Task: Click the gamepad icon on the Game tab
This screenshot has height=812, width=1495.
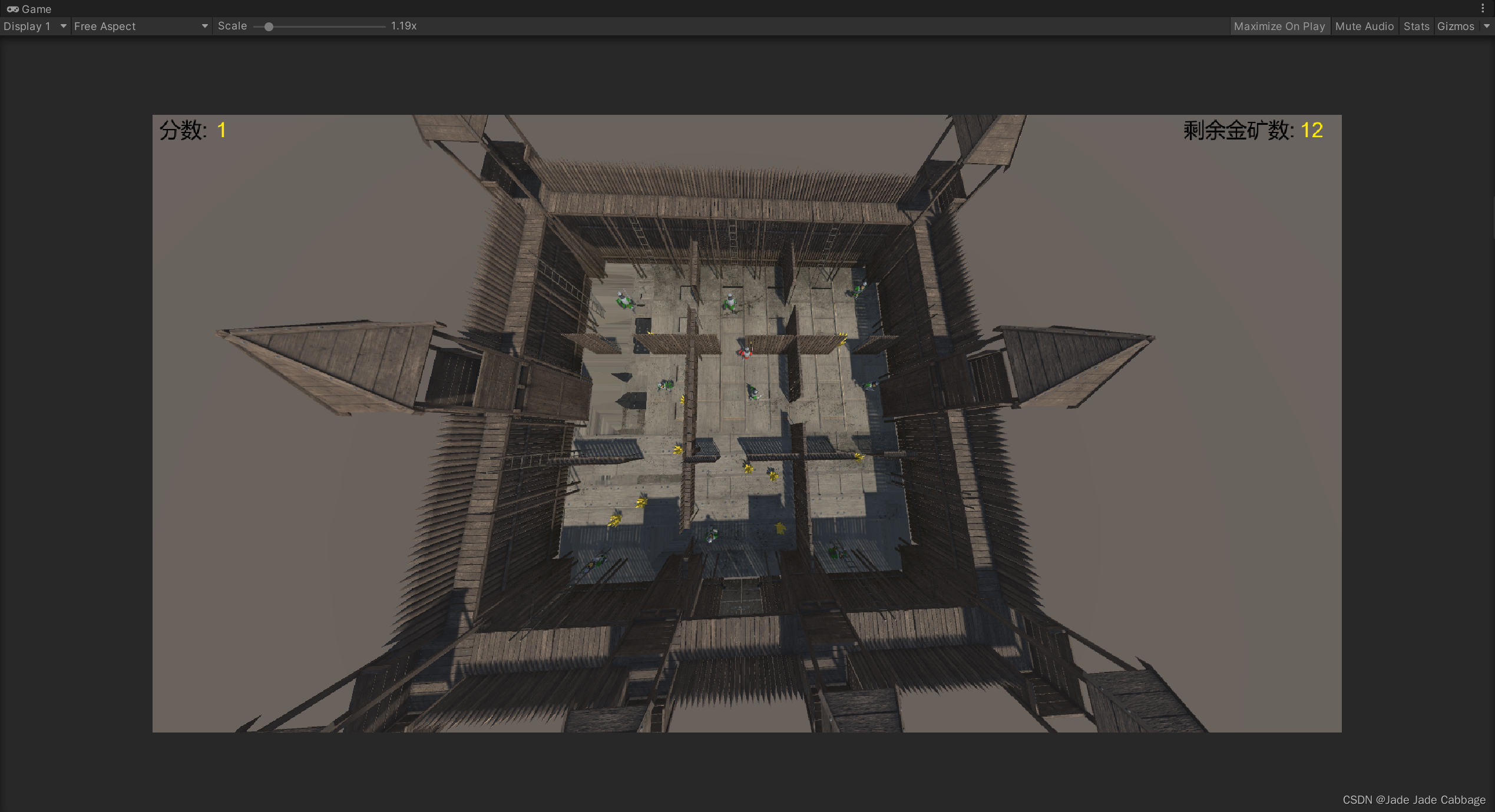Action: tap(12, 9)
